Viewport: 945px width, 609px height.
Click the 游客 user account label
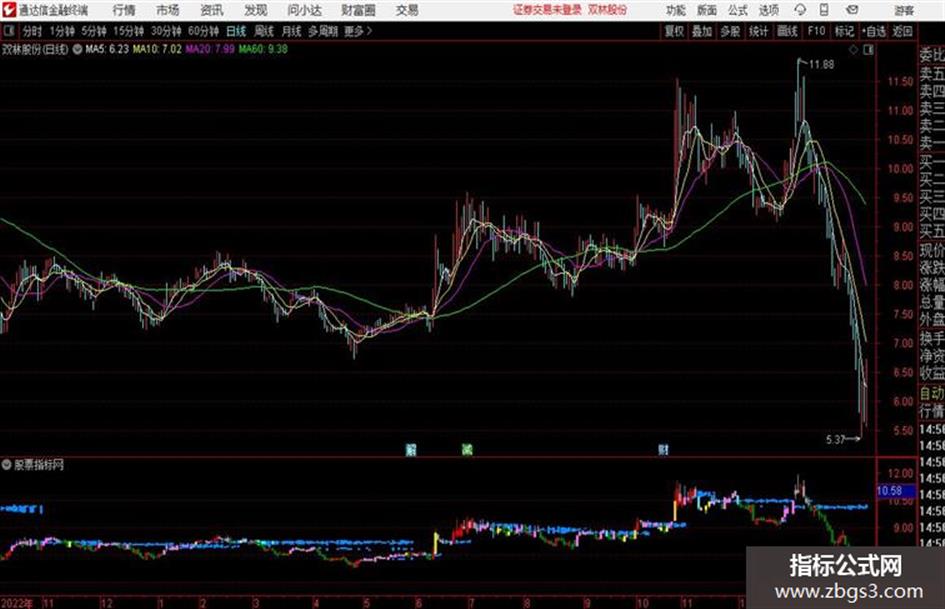coord(904,10)
